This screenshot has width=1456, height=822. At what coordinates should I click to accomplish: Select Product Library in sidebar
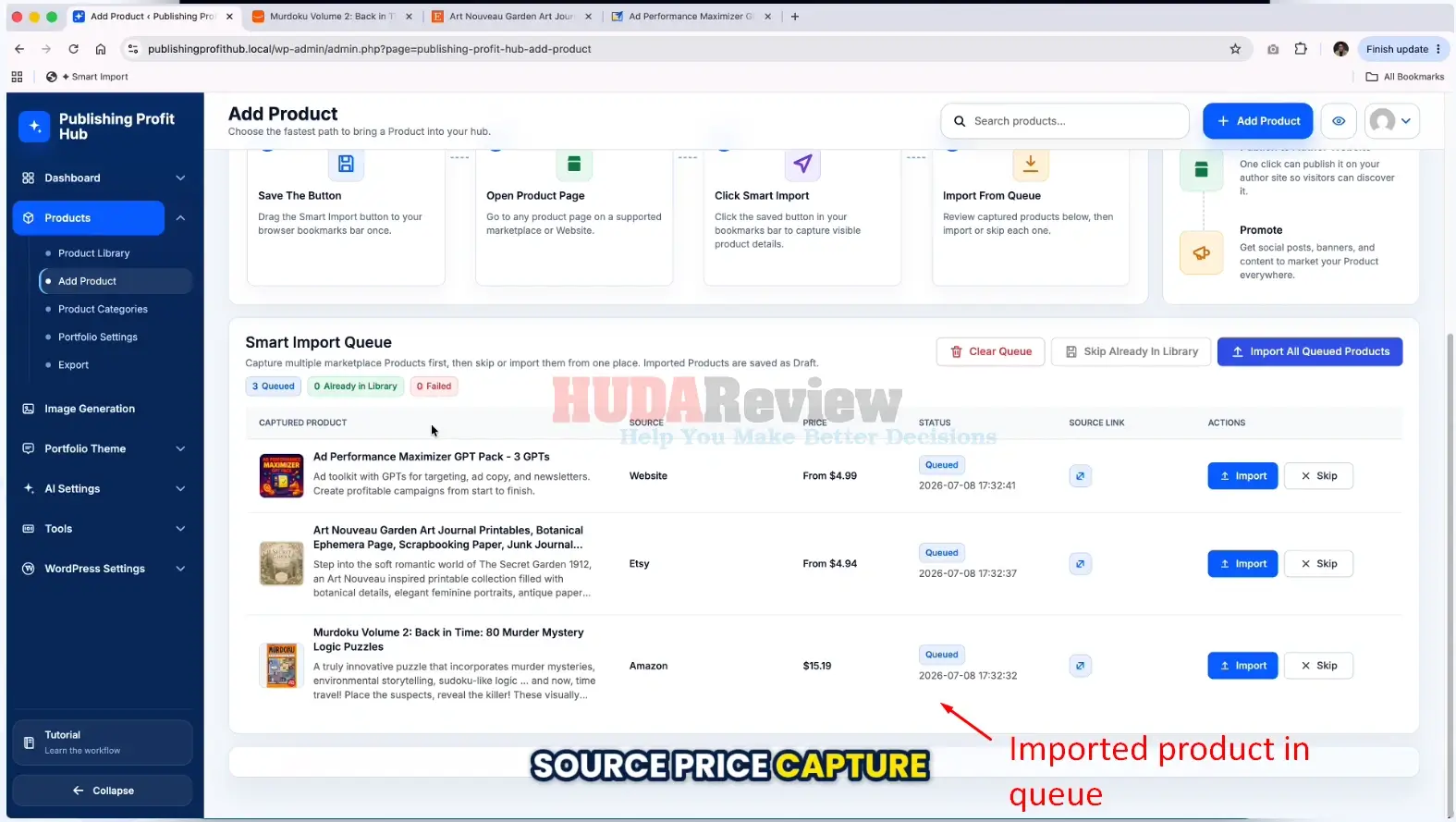tap(93, 253)
